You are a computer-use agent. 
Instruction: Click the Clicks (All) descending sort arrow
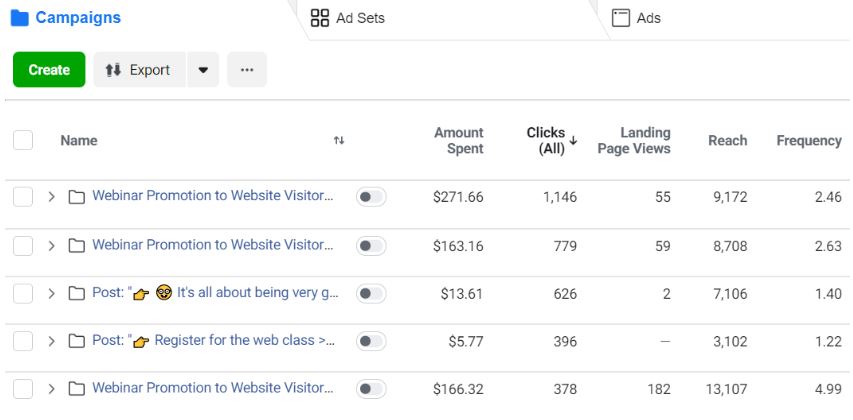coord(573,141)
